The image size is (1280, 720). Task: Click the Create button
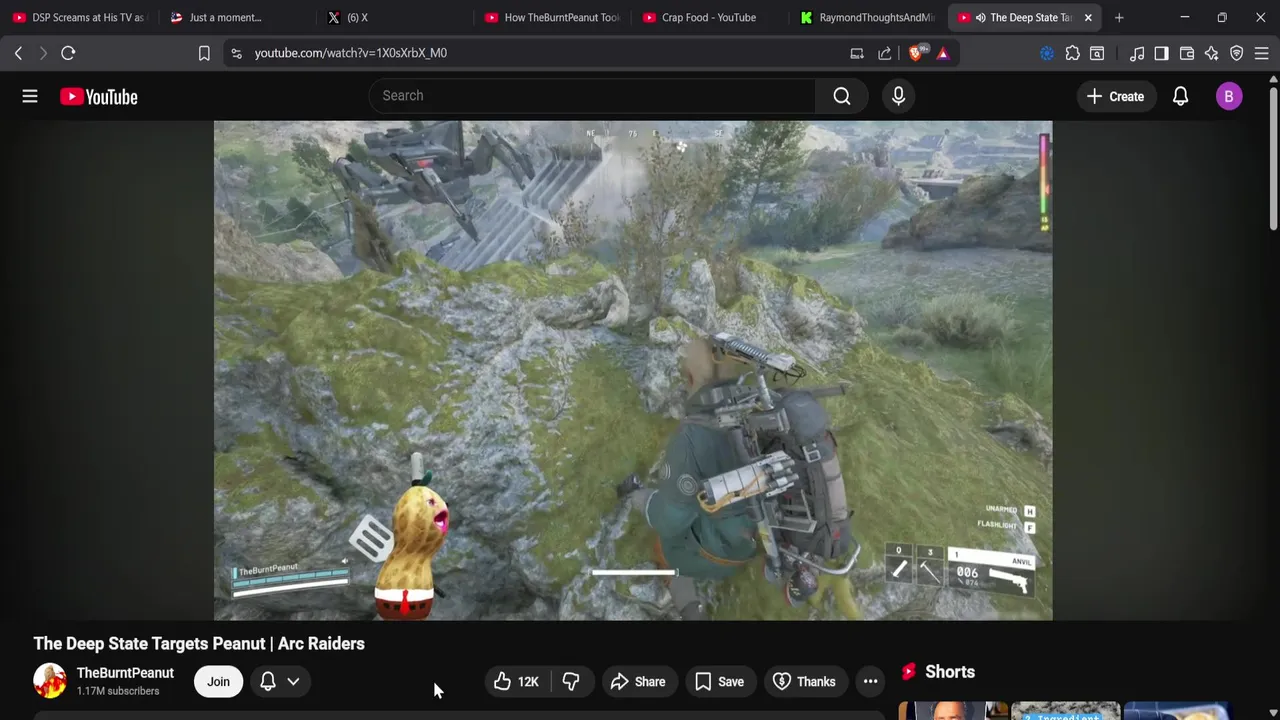coord(1116,96)
